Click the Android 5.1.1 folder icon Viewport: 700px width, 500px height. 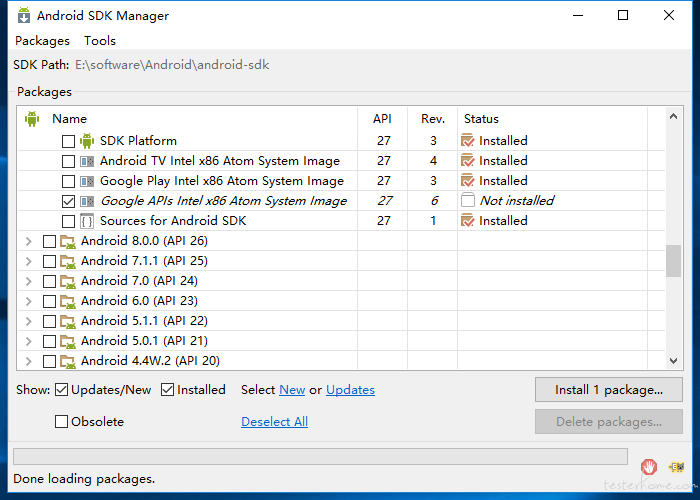(68, 321)
